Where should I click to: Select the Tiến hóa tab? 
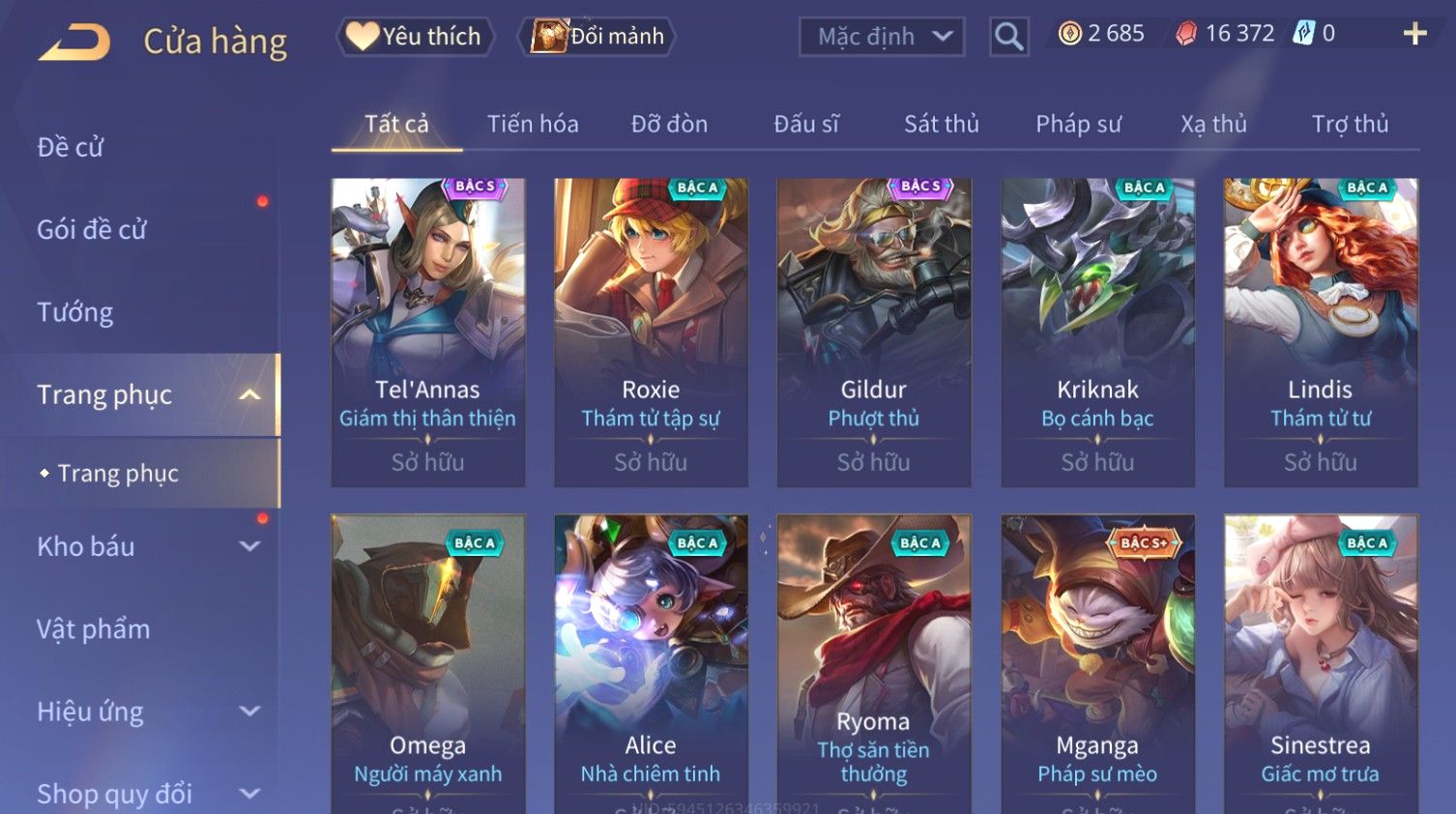click(x=533, y=124)
